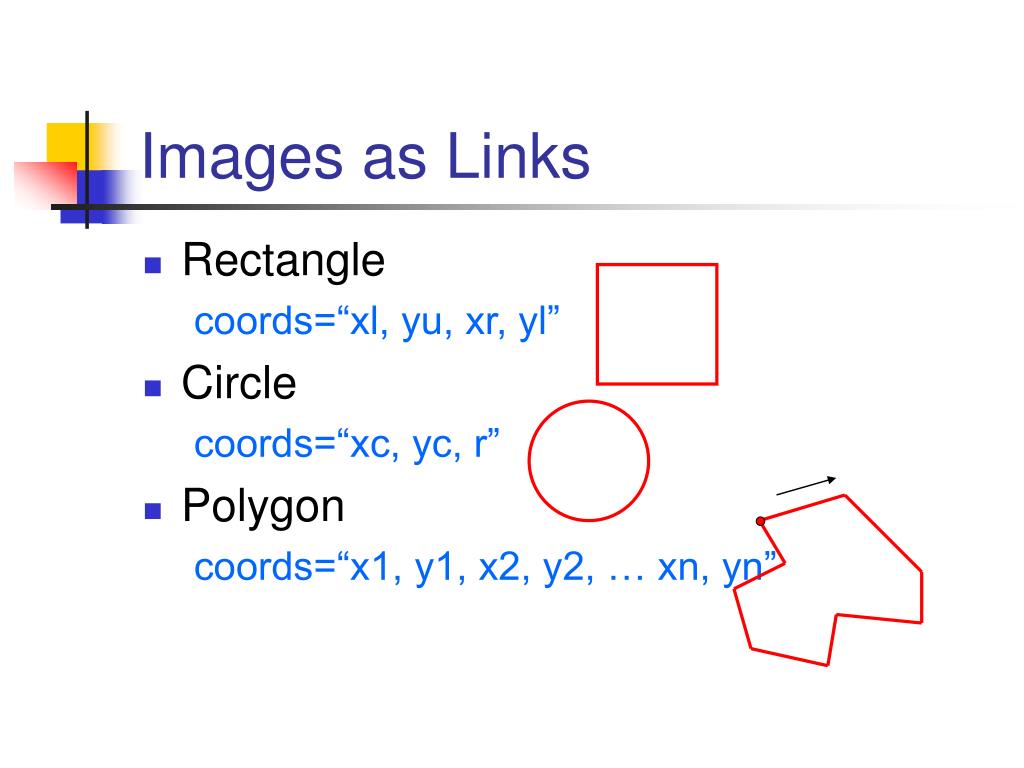Image resolution: width=1024 pixels, height=768 pixels.
Task: Click the coords="xl, yu, xr, yl" line
Action: [377, 322]
